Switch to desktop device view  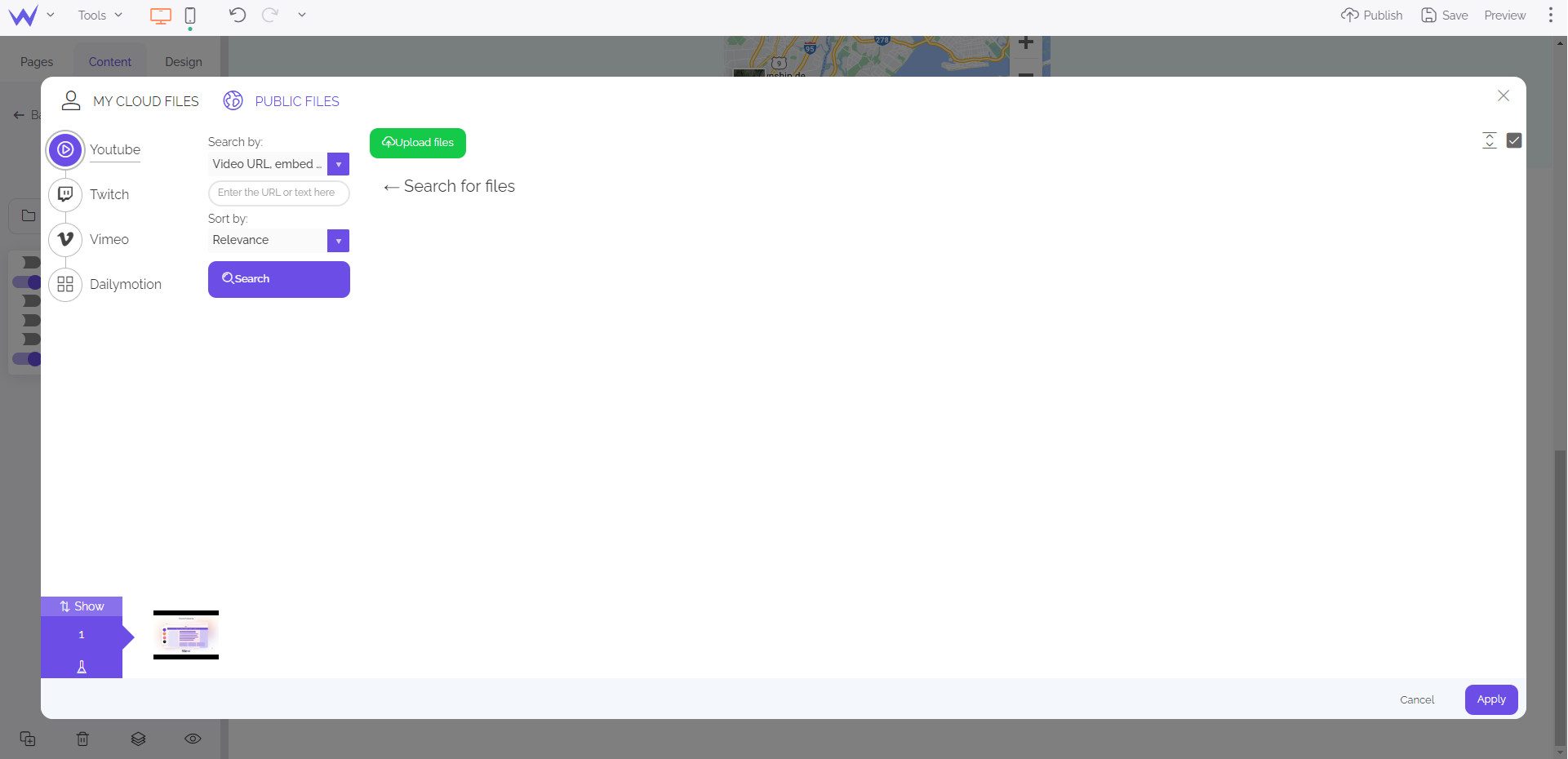pos(161,16)
